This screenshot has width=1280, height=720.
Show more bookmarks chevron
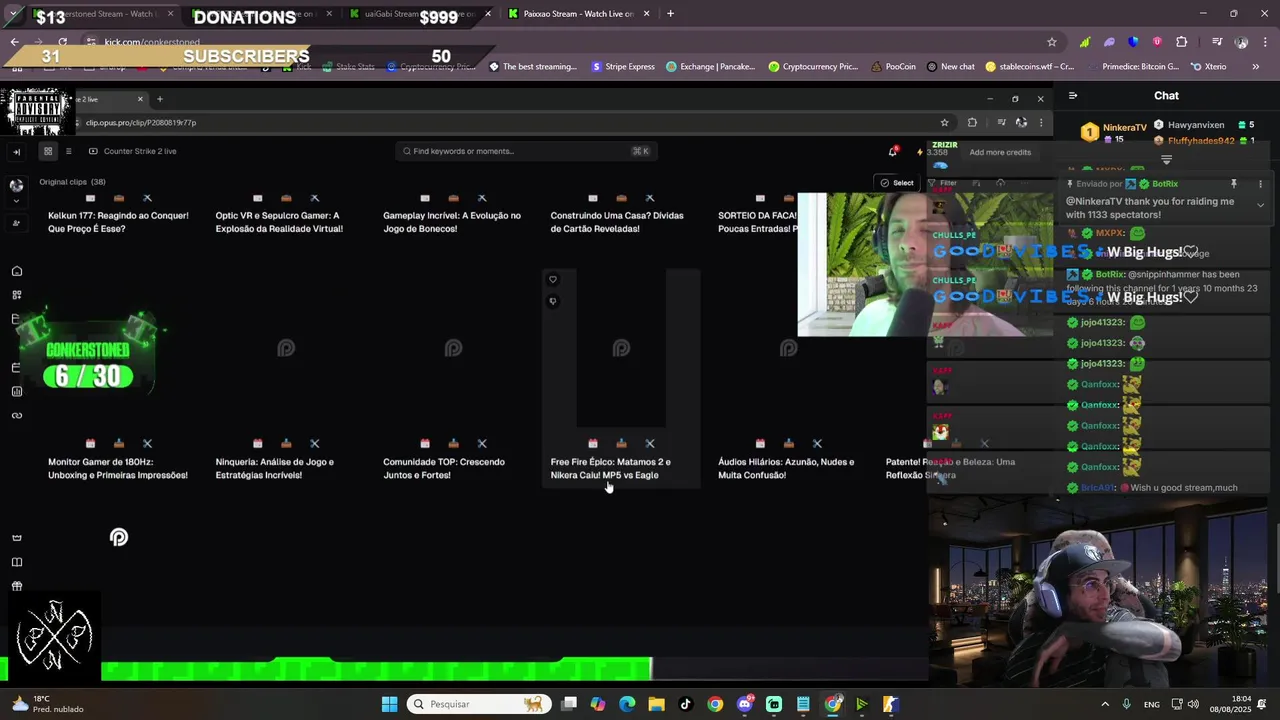1256,67
